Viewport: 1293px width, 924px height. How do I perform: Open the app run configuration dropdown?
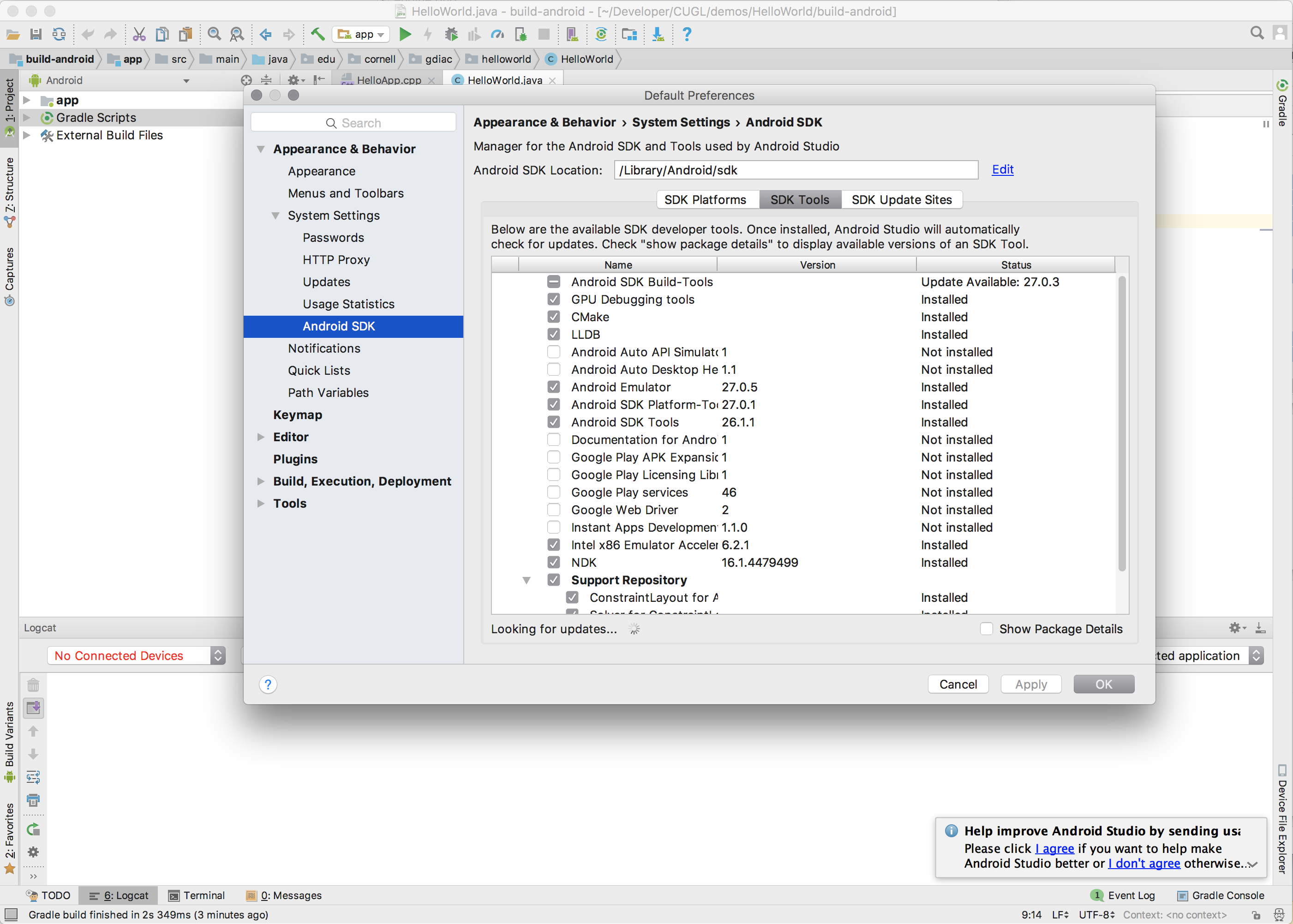coord(362,35)
